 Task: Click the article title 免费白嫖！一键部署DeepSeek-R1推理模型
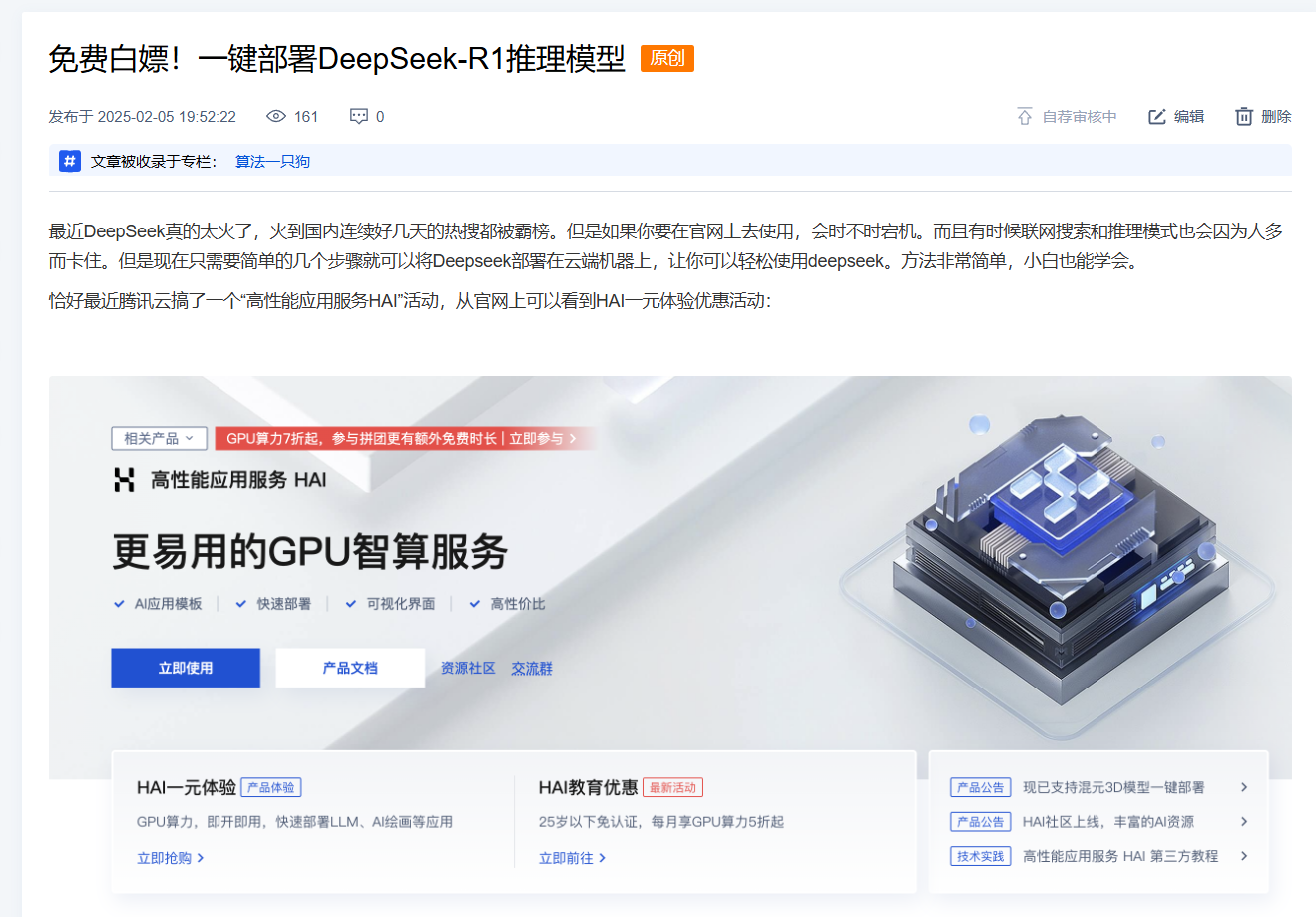point(337,59)
